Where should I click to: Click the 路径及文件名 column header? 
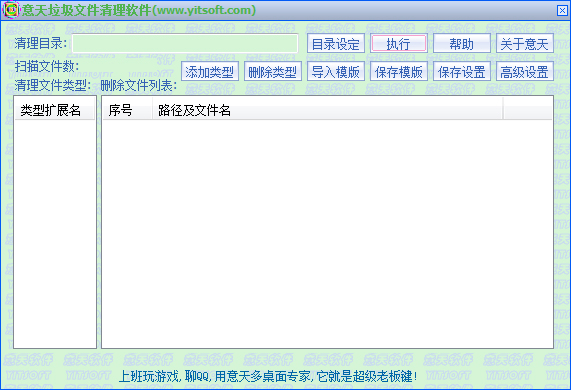(327, 110)
